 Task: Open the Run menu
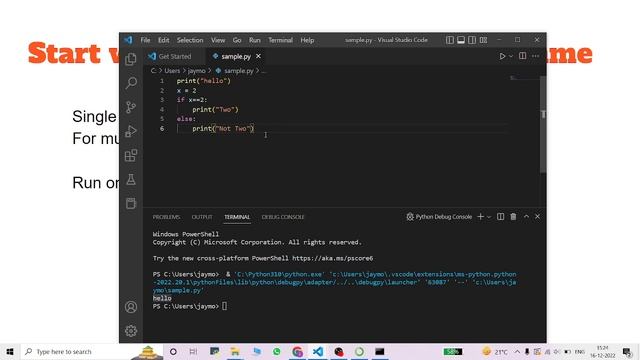point(255,40)
